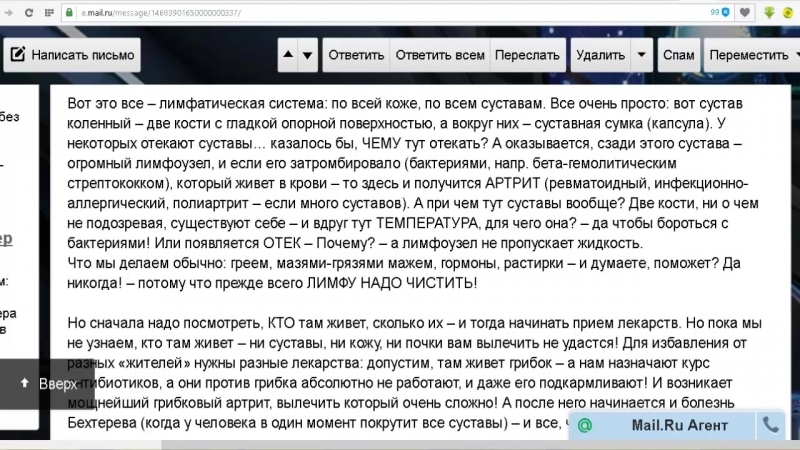The width and height of the screenshot is (800, 450).
Task: Click the up arrow icon beside Вверх
Action: coord(24,383)
